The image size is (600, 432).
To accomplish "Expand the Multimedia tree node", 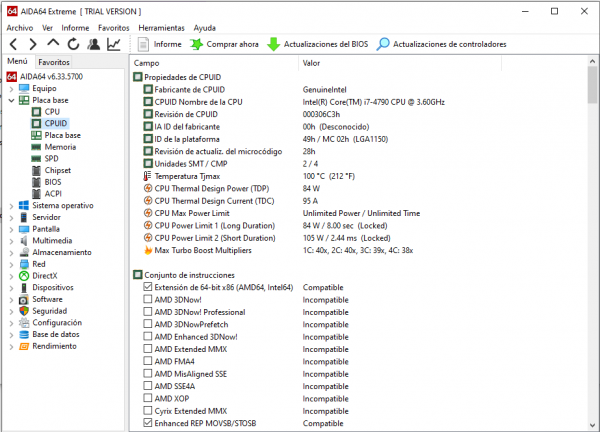I will pyautogui.click(x=11, y=241).
